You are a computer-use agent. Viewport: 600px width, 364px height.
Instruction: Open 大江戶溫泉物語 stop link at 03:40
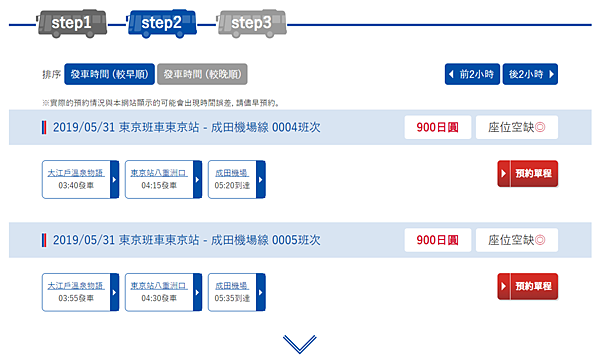[x=76, y=173]
